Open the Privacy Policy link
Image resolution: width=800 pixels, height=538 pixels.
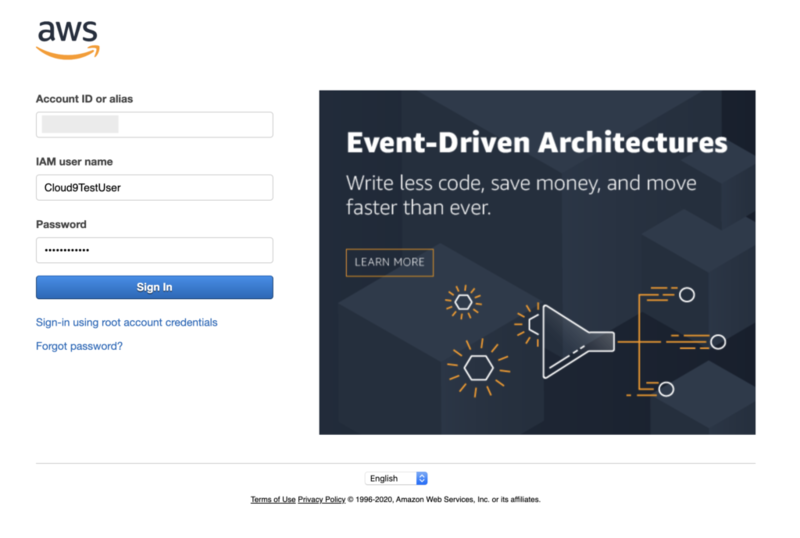pyautogui.click(x=321, y=499)
